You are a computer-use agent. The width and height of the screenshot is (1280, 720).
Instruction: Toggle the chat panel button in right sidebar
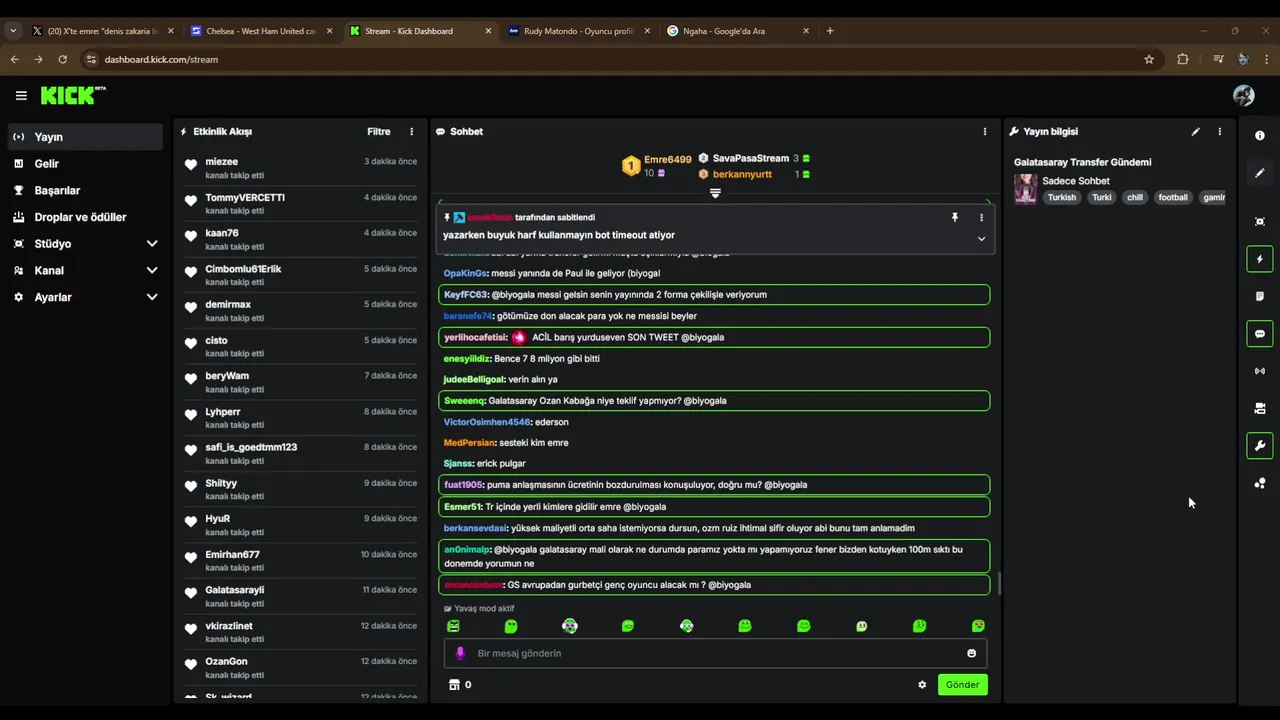pyautogui.click(x=1260, y=334)
